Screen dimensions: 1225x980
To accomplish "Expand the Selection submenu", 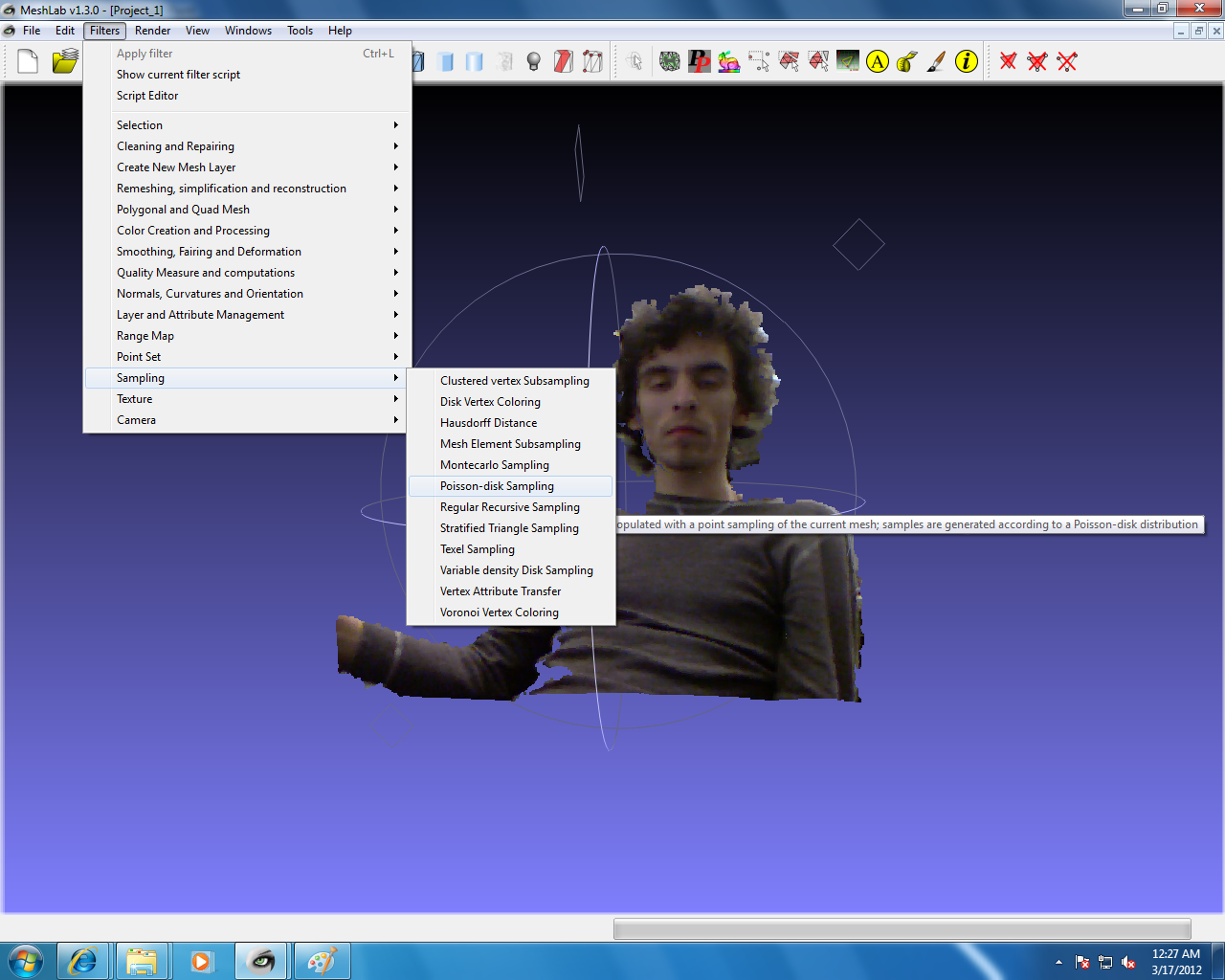I will [249, 125].
